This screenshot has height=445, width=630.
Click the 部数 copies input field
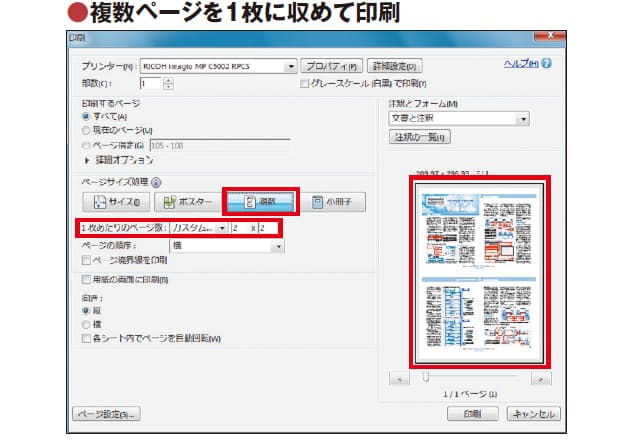150,85
